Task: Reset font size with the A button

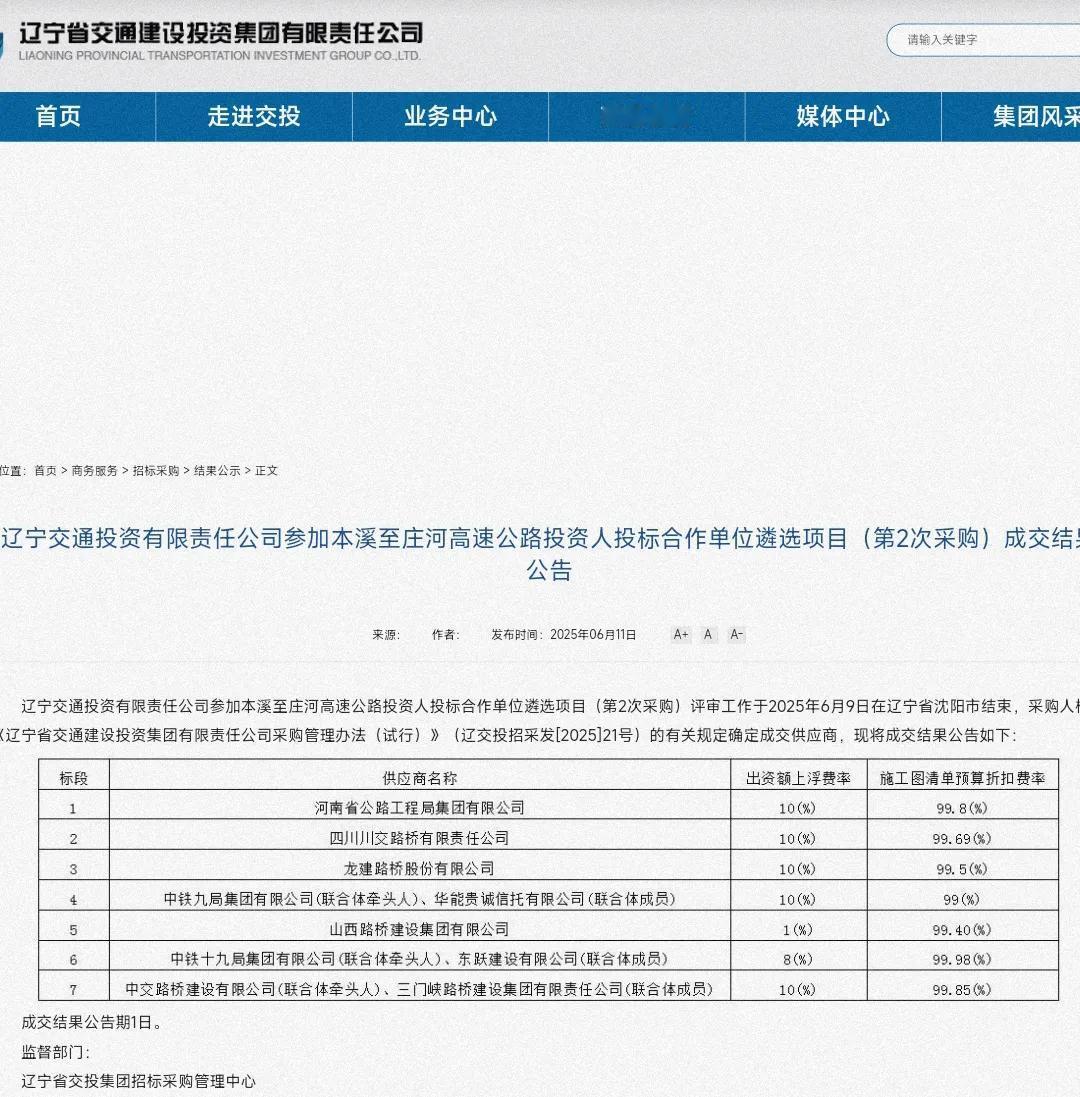Action: 708,635
